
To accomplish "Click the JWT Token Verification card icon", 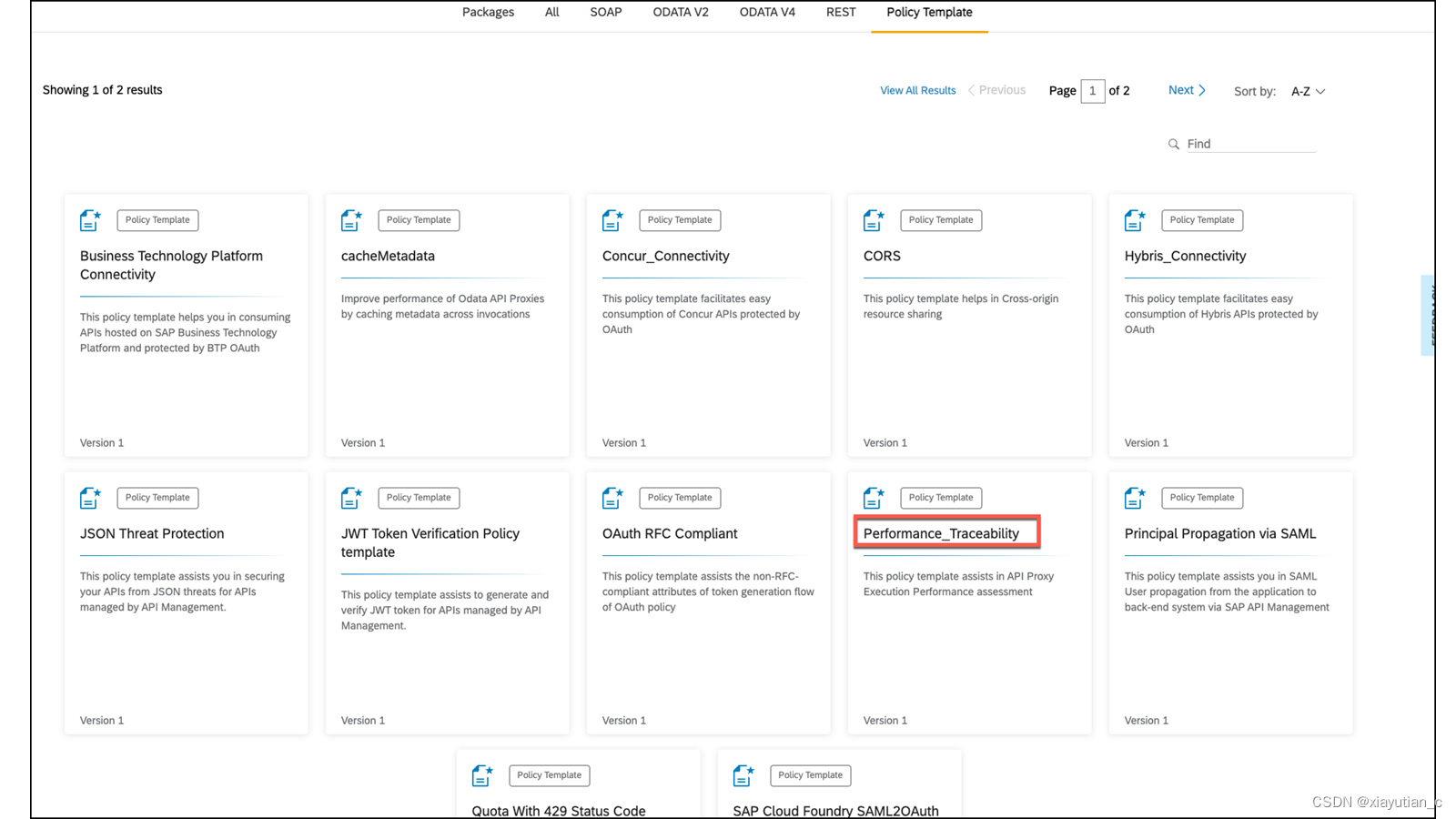I will [x=351, y=498].
